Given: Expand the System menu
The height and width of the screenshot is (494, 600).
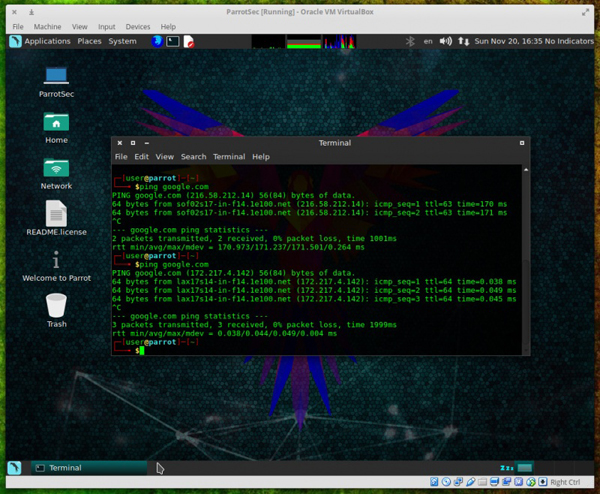Looking at the screenshot, I should (x=122, y=42).
